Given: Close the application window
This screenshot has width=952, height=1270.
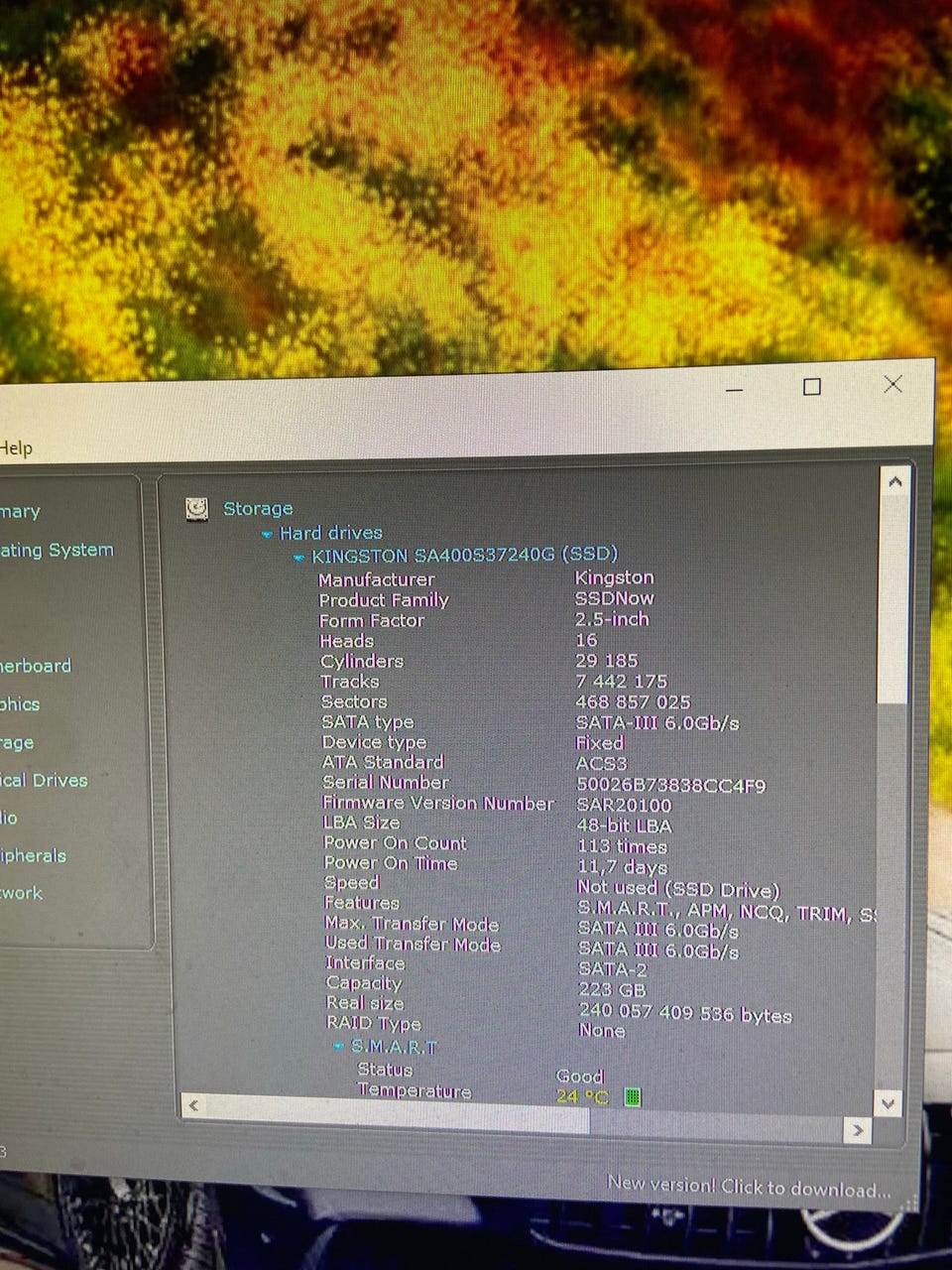Looking at the screenshot, I should click(892, 384).
